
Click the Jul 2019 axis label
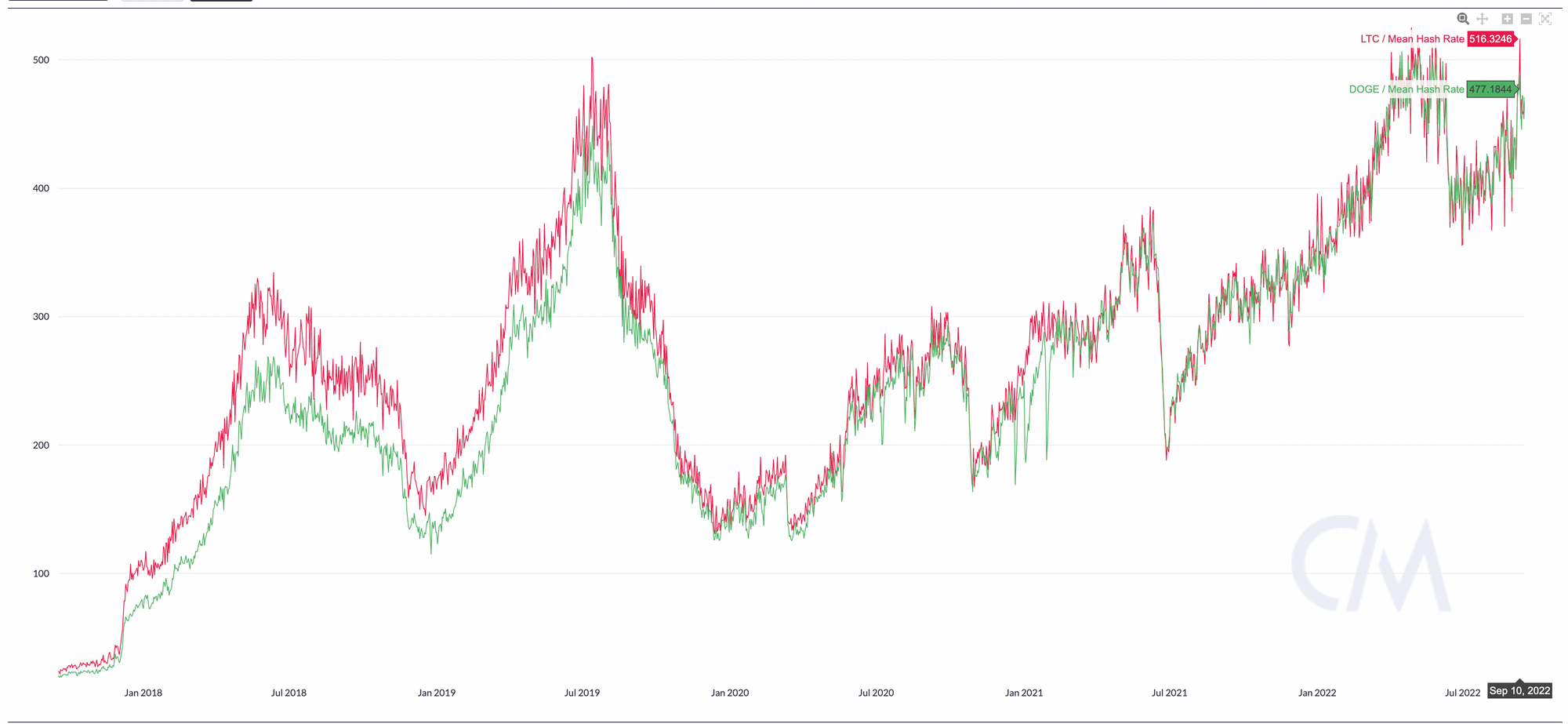[582, 693]
